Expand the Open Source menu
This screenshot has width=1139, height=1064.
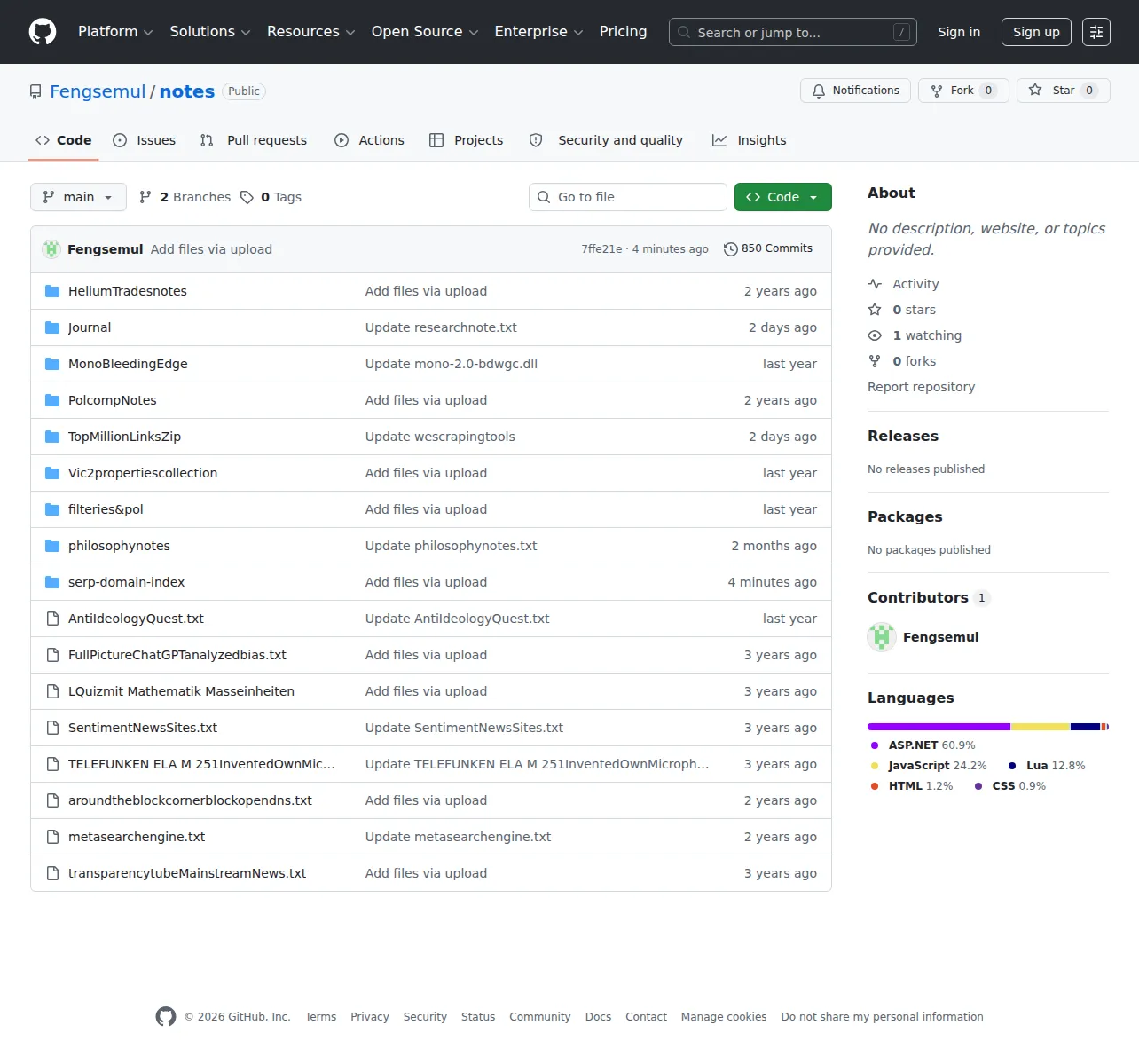click(x=425, y=32)
